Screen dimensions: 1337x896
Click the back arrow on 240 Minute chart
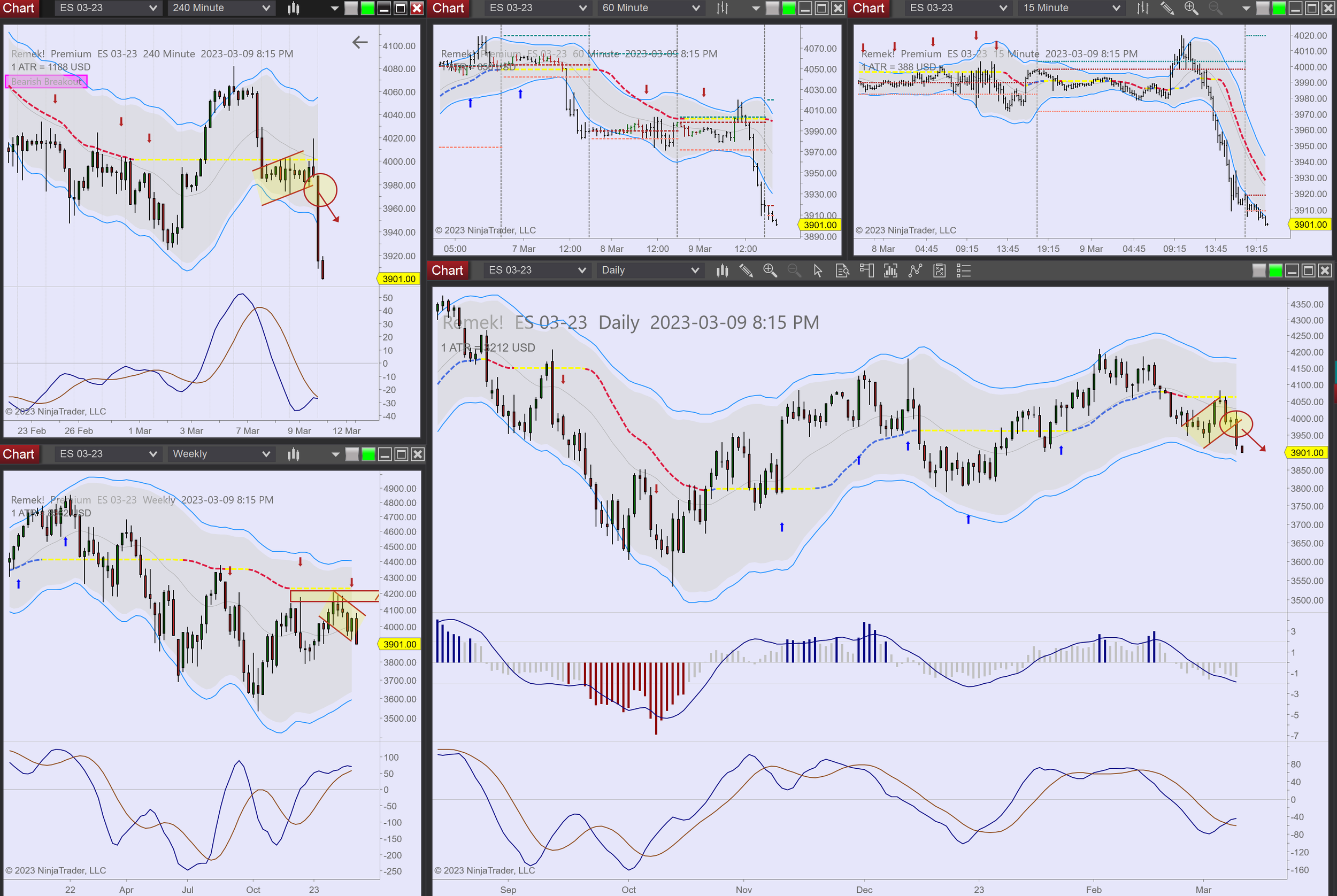(x=359, y=42)
